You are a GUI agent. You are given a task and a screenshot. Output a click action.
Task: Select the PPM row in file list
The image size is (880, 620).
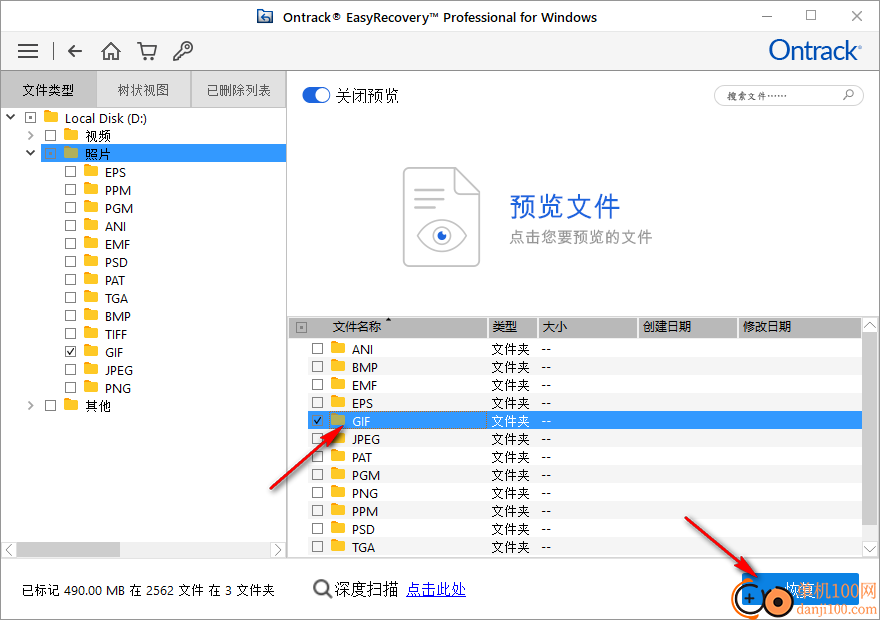tap(585, 511)
